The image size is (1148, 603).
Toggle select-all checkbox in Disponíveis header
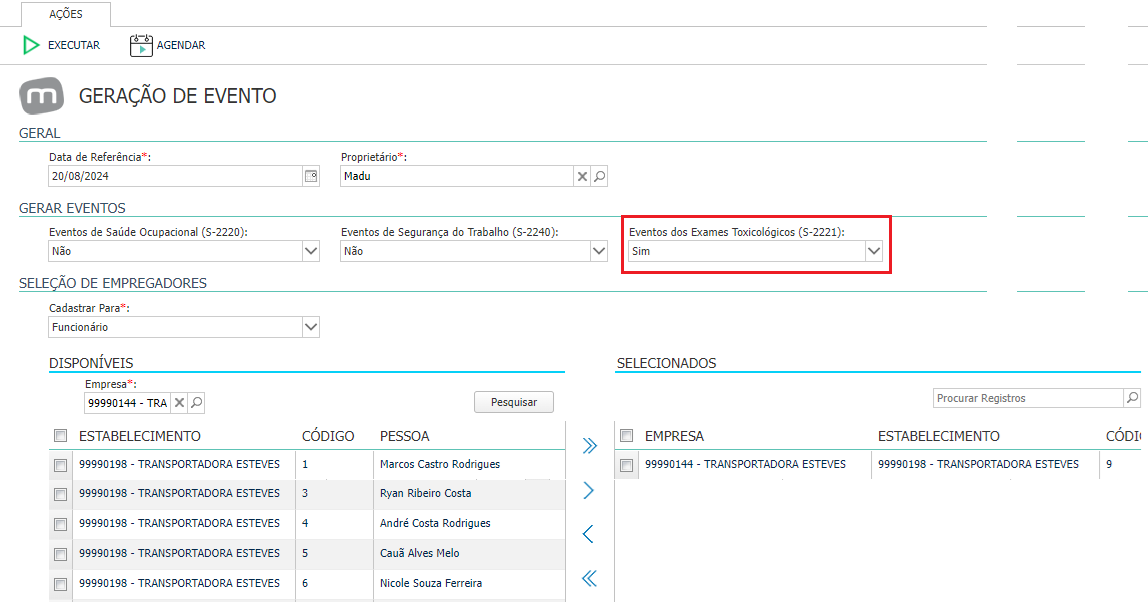coord(61,436)
